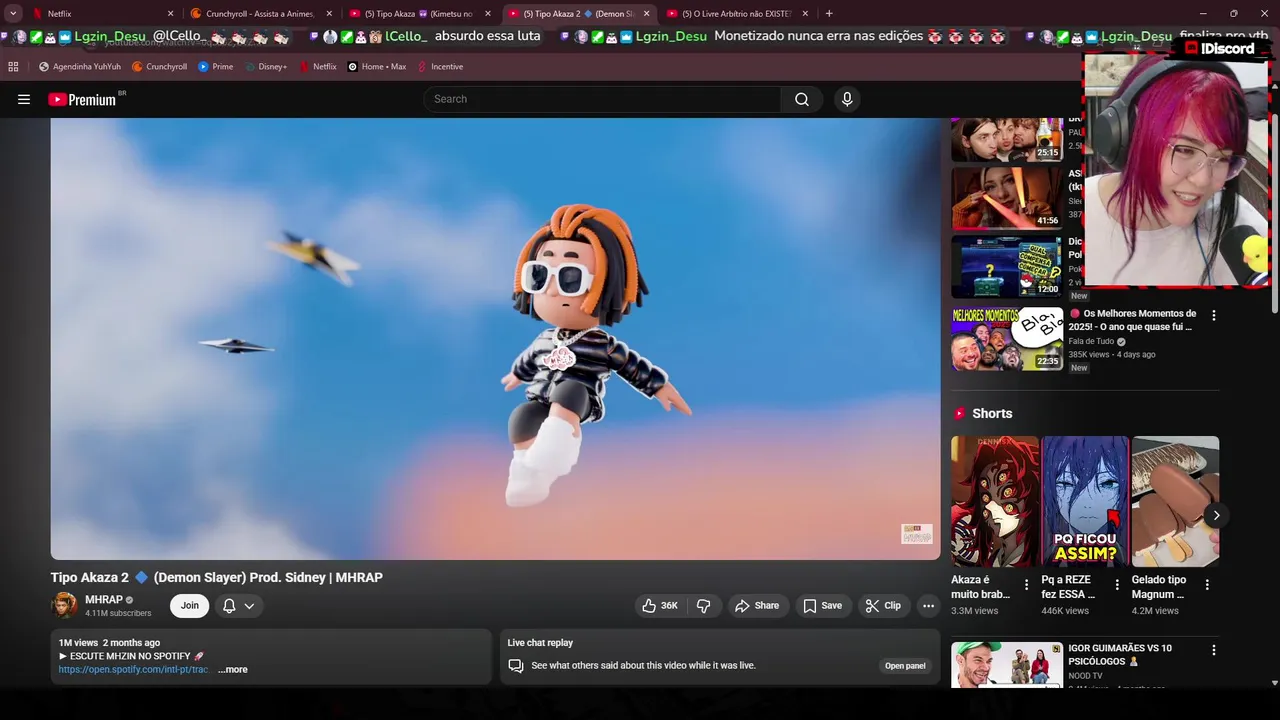Save video to a playlist

pos(822,606)
